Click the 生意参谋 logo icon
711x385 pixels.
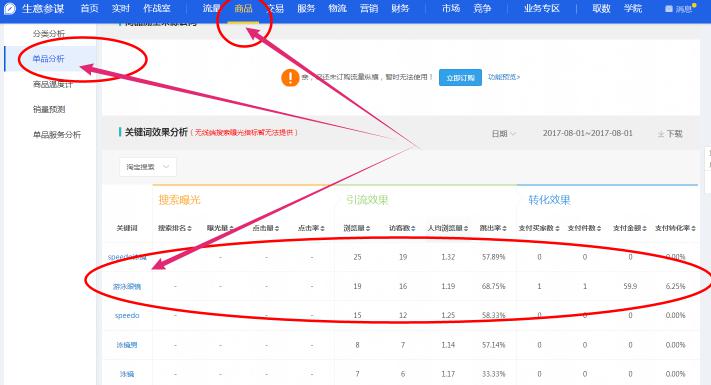coord(10,9)
